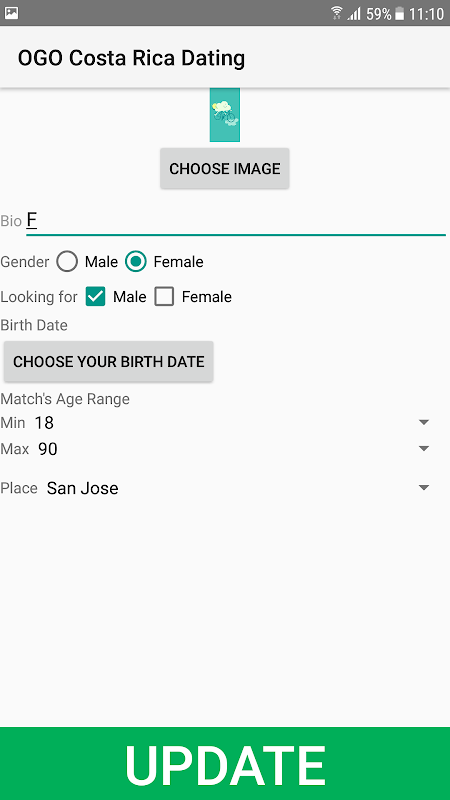Image resolution: width=450 pixels, height=800 pixels.
Task: Select the Female gender radio button
Action: [x=136, y=262]
